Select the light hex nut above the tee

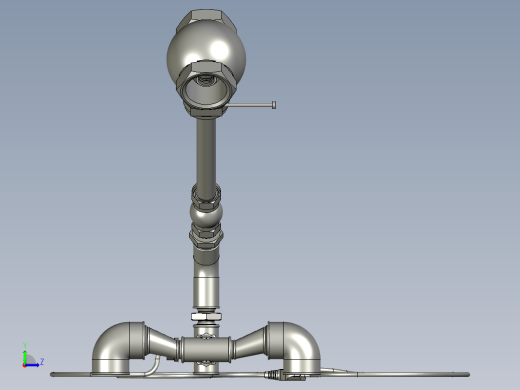pyautogui.click(x=206, y=316)
